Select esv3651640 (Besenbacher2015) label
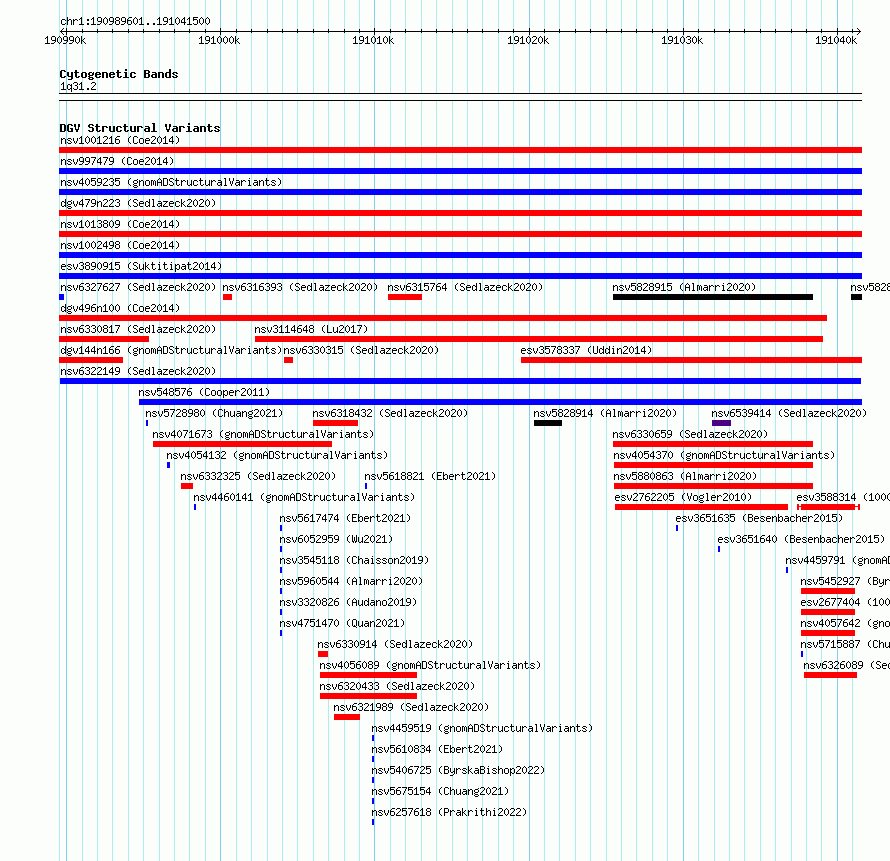The width and height of the screenshot is (890, 861). click(x=801, y=539)
